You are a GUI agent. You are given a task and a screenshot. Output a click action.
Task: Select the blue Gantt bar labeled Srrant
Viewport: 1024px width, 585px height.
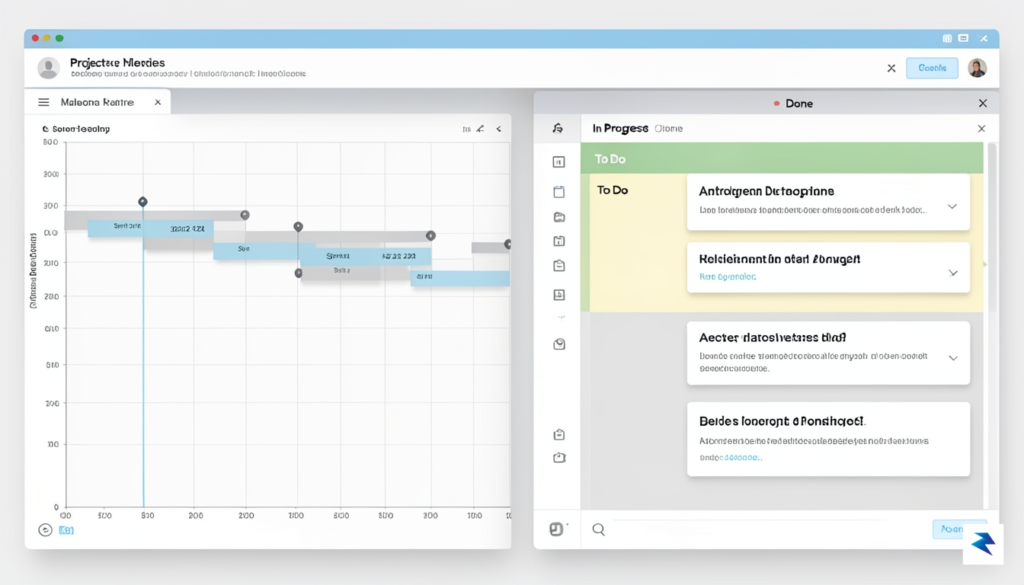tap(366, 256)
